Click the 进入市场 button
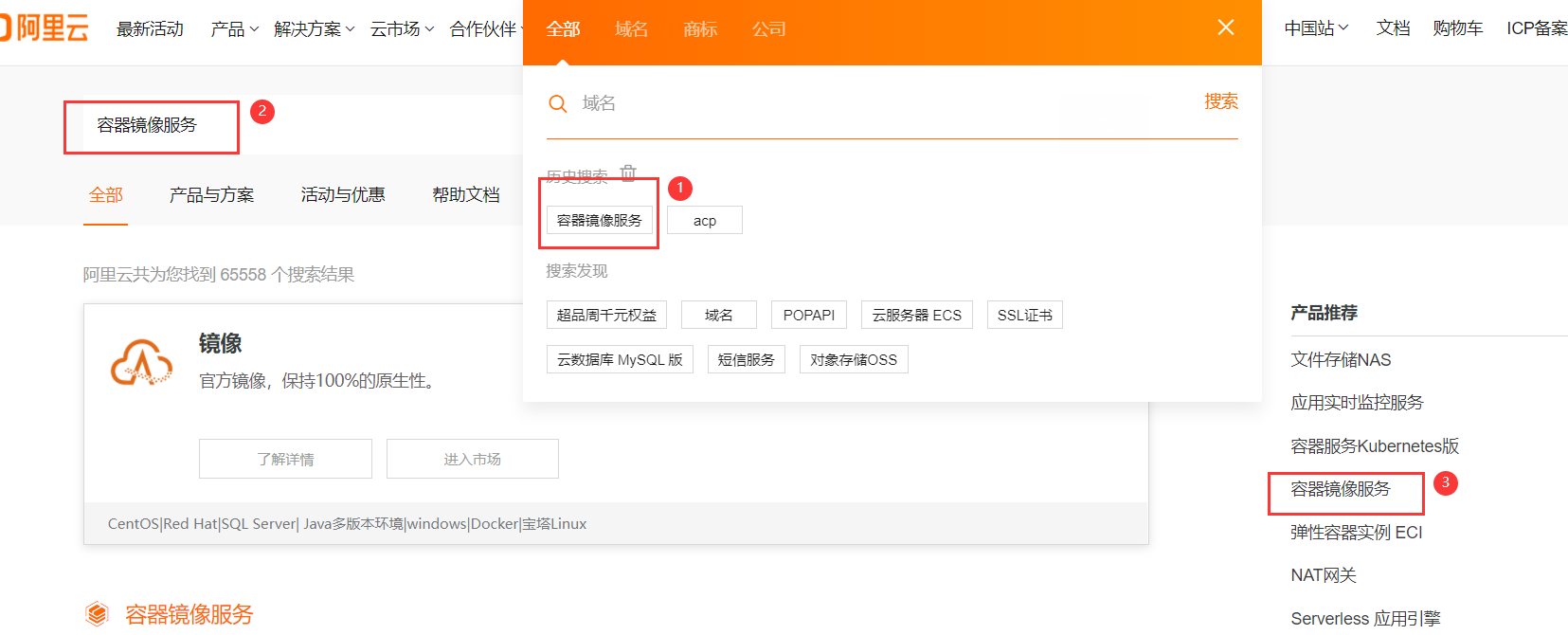The image size is (1568, 635). [472, 459]
